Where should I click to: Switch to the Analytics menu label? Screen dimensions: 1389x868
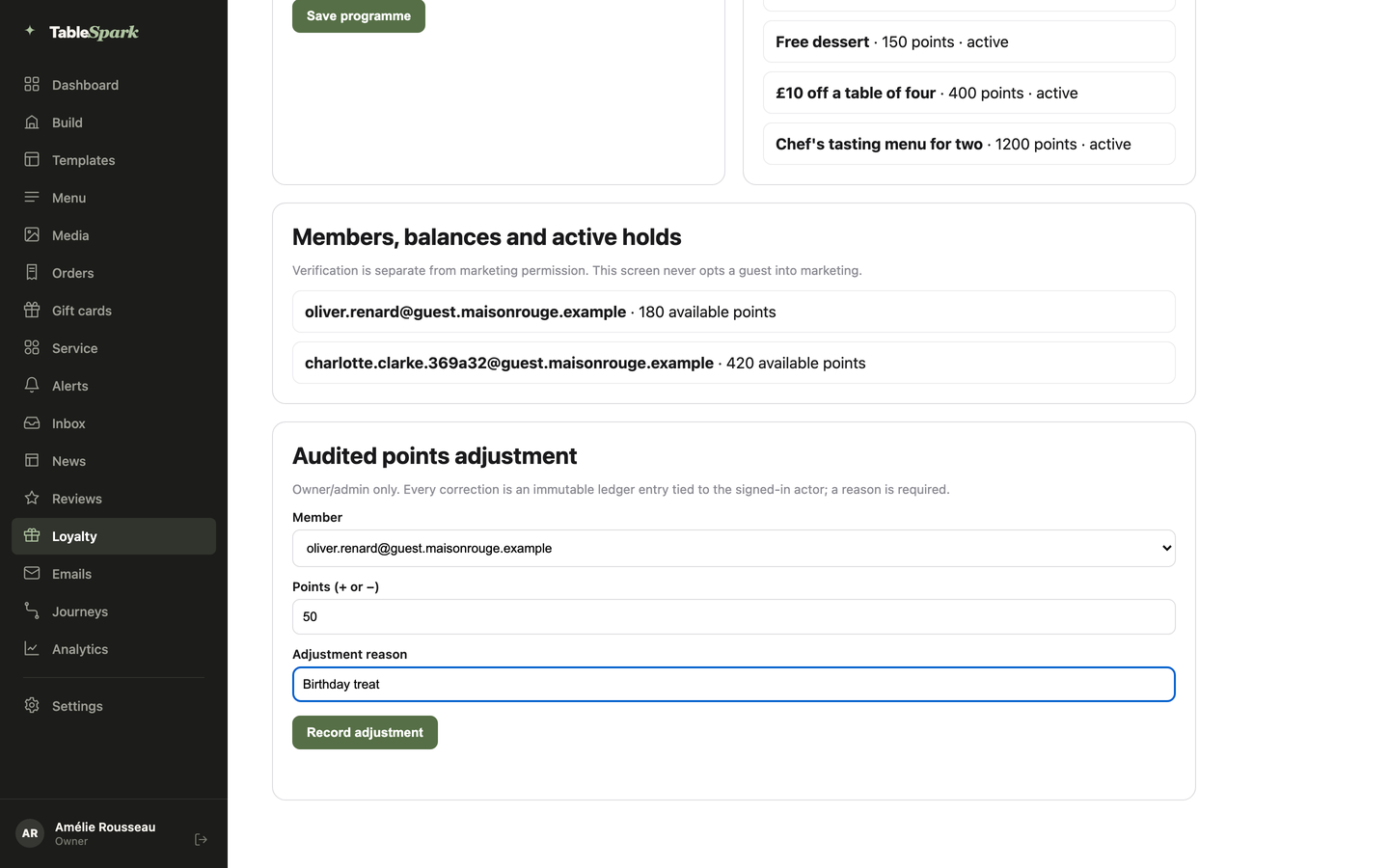[x=80, y=649]
